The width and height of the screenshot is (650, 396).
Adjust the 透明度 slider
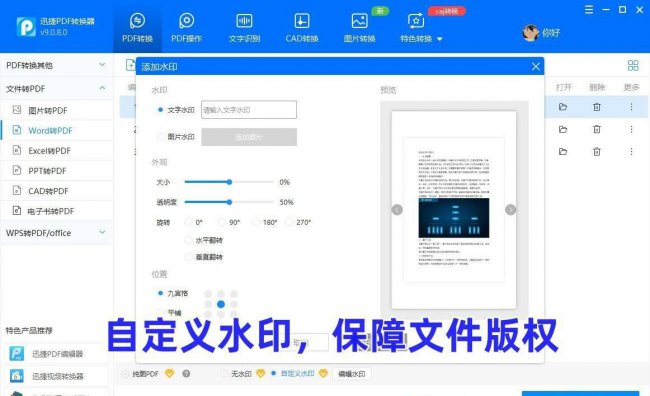click(x=229, y=202)
